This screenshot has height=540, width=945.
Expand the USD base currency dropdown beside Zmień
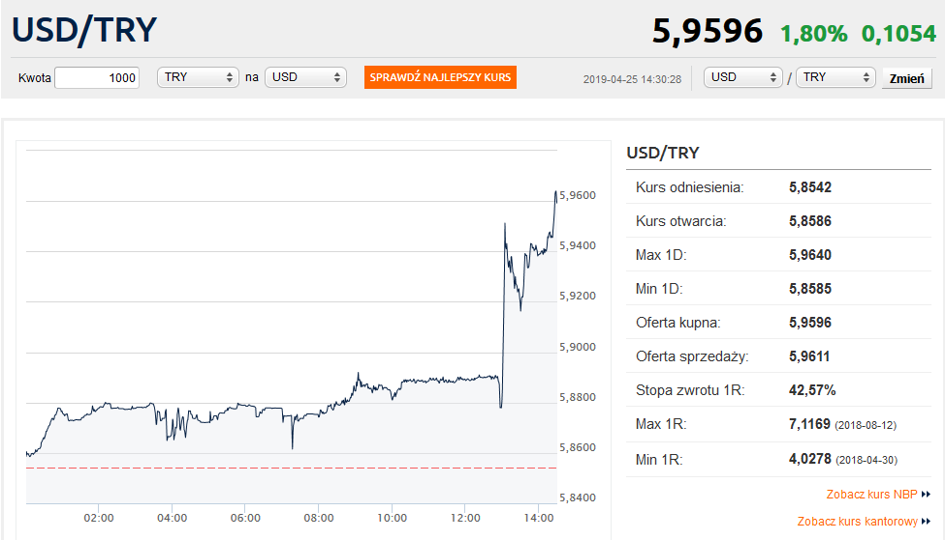point(743,77)
